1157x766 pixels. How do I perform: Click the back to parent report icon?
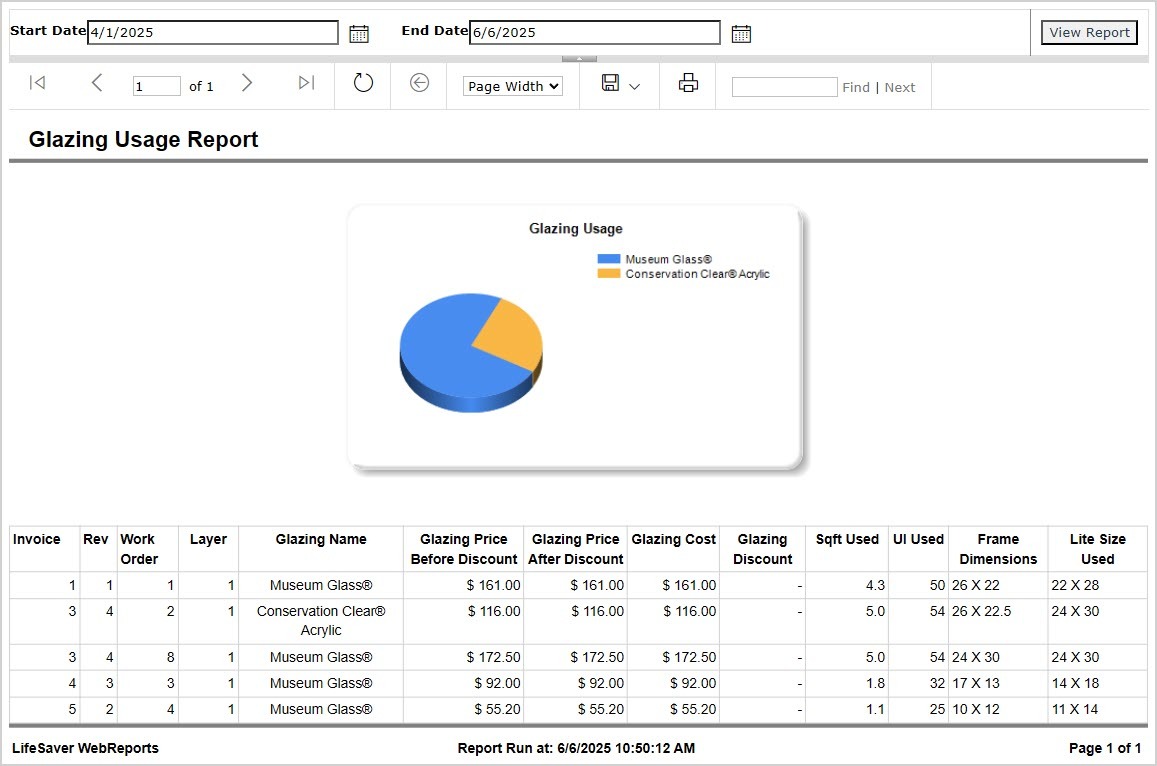(x=418, y=84)
